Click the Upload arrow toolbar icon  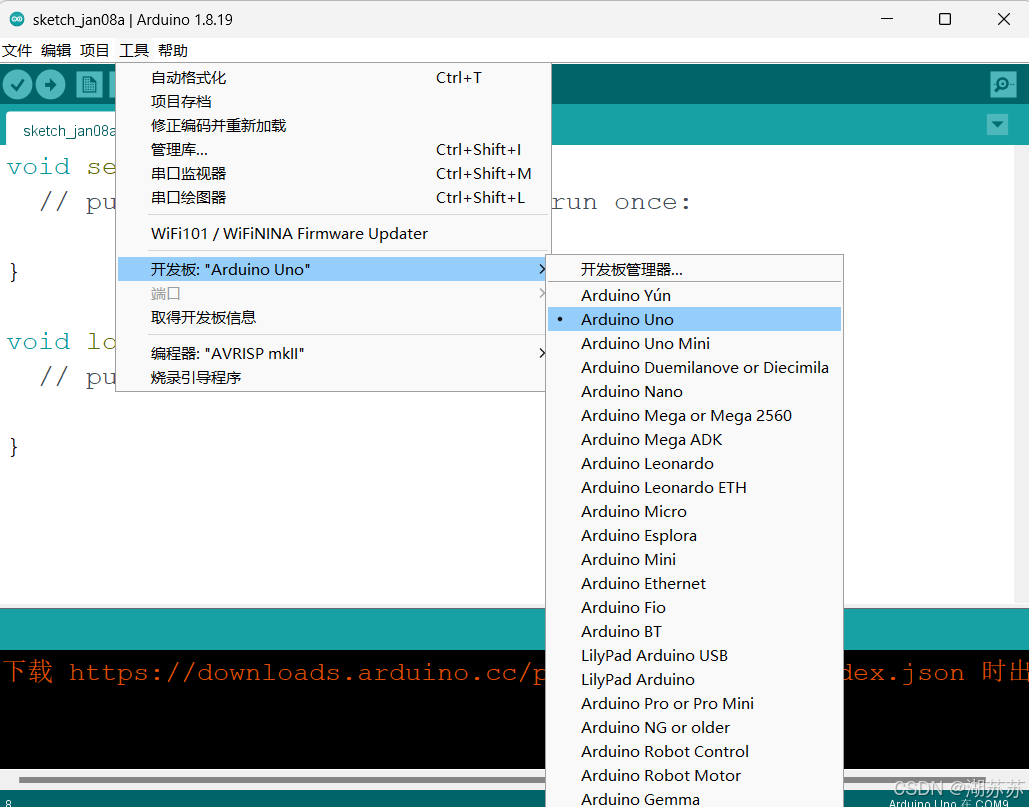[51, 85]
